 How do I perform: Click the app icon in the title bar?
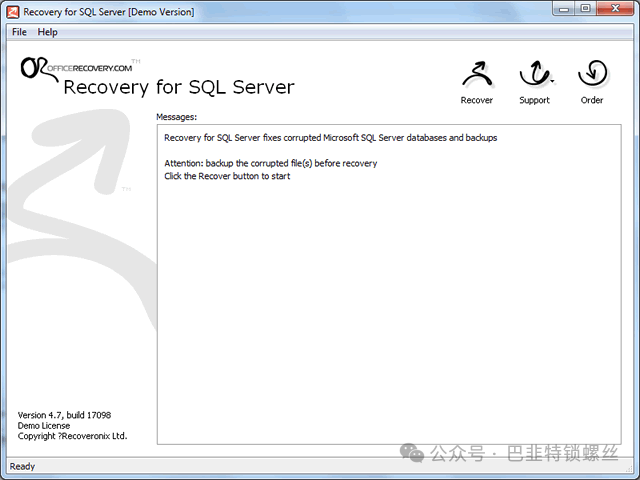[13, 12]
